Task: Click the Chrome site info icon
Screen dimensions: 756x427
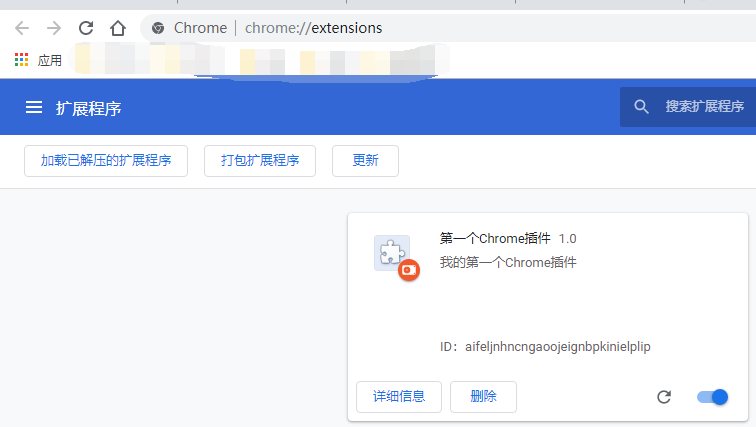Action: pyautogui.click(x=158, y=28)
